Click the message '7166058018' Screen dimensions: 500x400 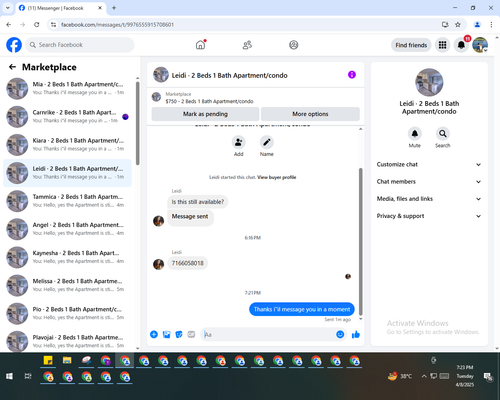tap(188, 263)
